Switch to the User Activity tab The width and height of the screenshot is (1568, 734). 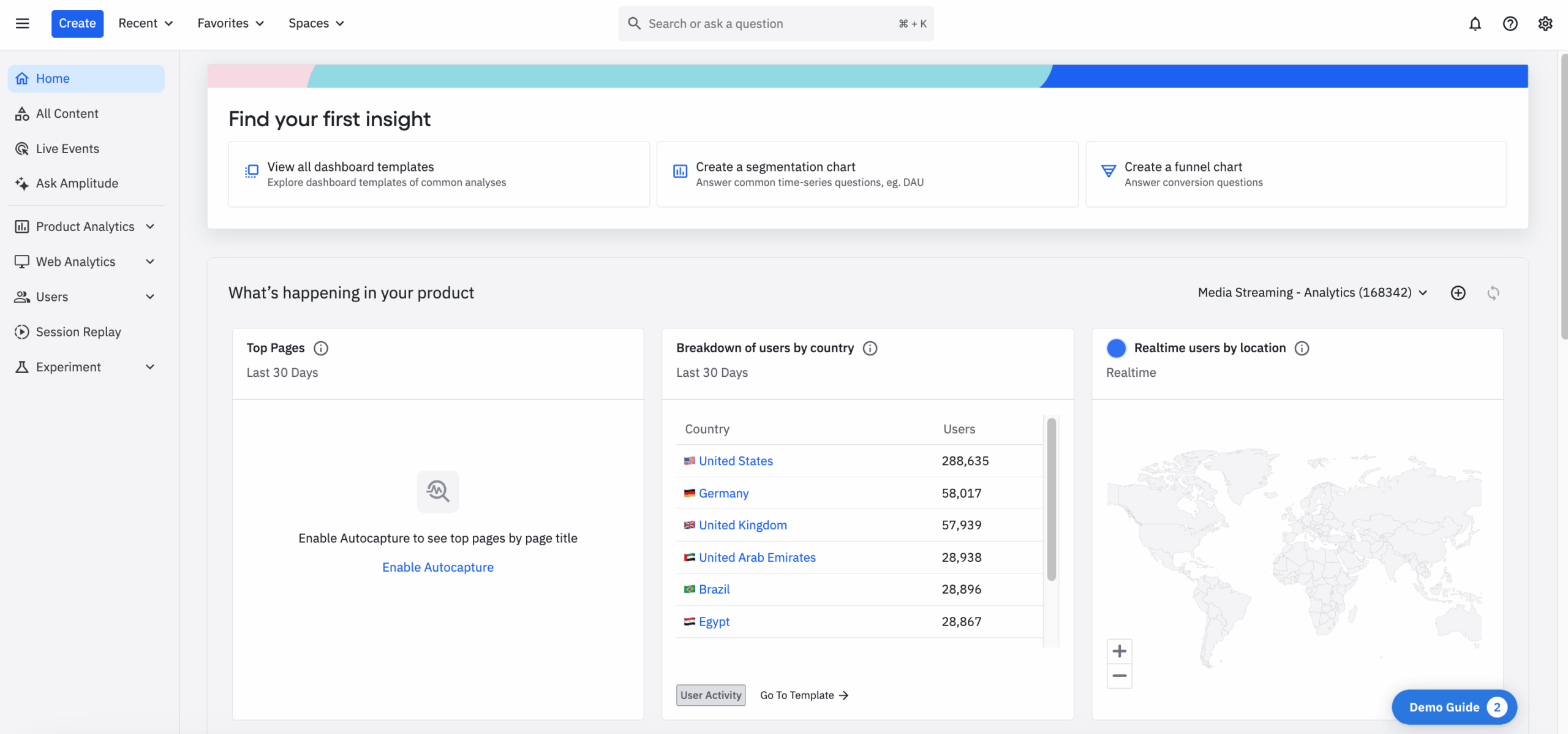(x=710, y=695)
